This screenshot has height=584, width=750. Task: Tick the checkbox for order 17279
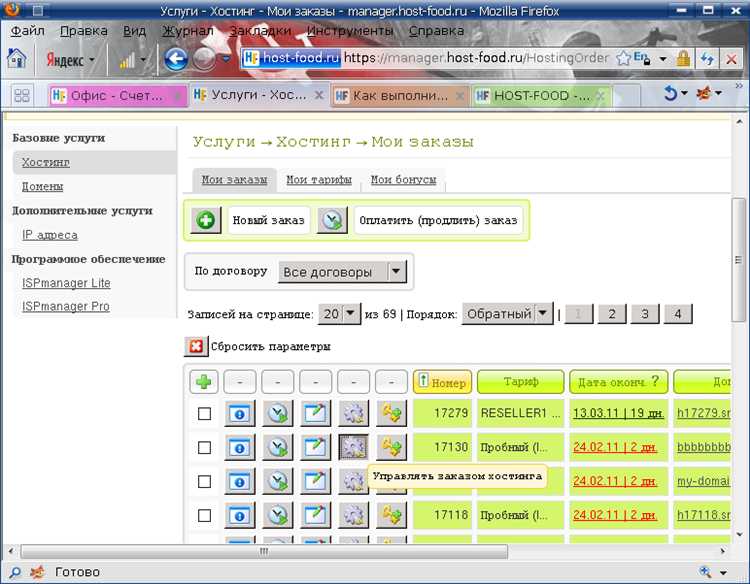coord(204,413)
